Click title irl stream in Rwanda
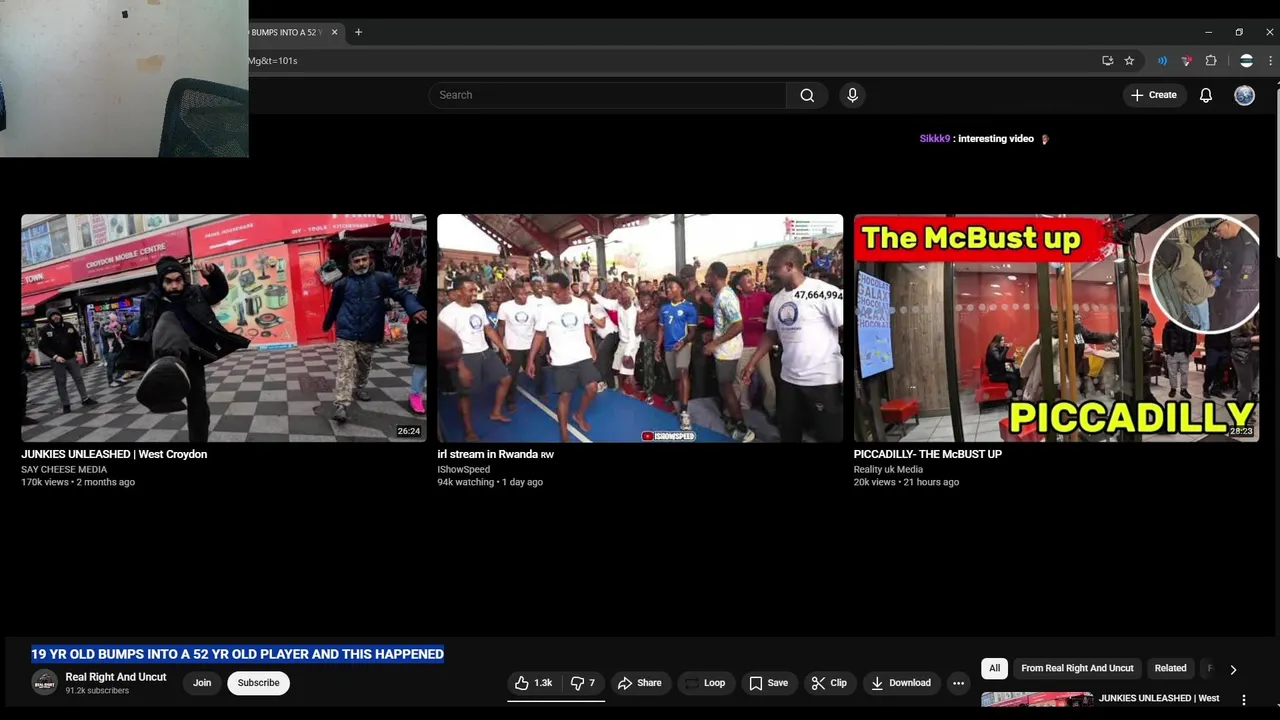 click(x=495, y=454)
